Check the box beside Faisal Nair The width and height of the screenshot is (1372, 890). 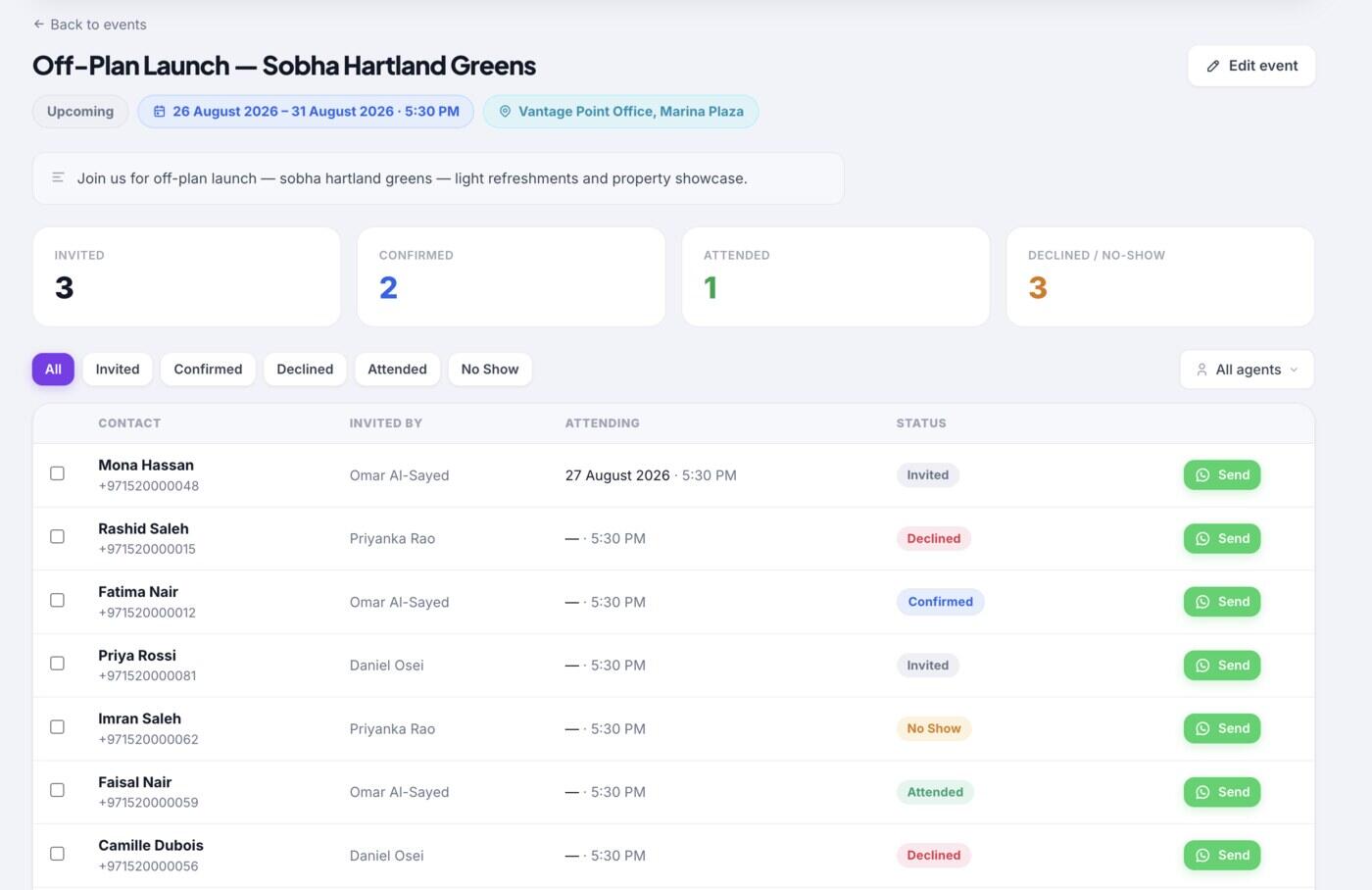click(57, 790)
